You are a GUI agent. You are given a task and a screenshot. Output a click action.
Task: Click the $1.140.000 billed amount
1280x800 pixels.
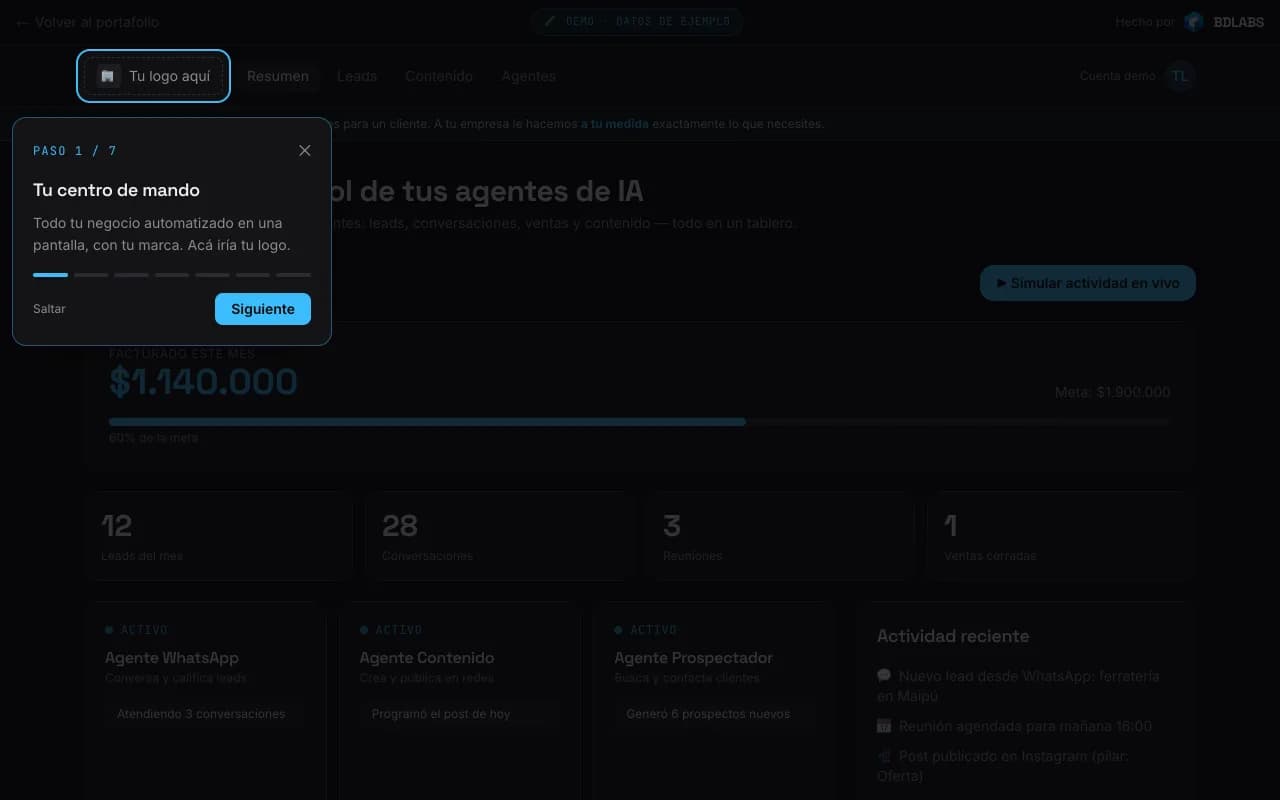(203, 382)
